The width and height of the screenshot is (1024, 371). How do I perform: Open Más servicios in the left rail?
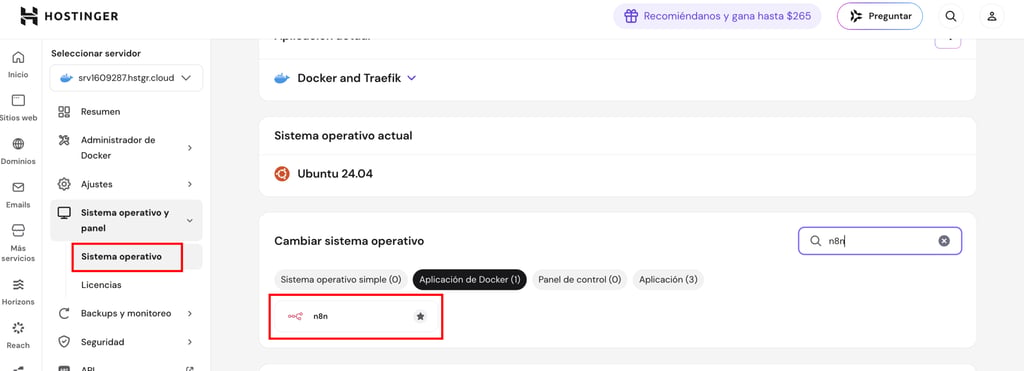tap(18, 243)
